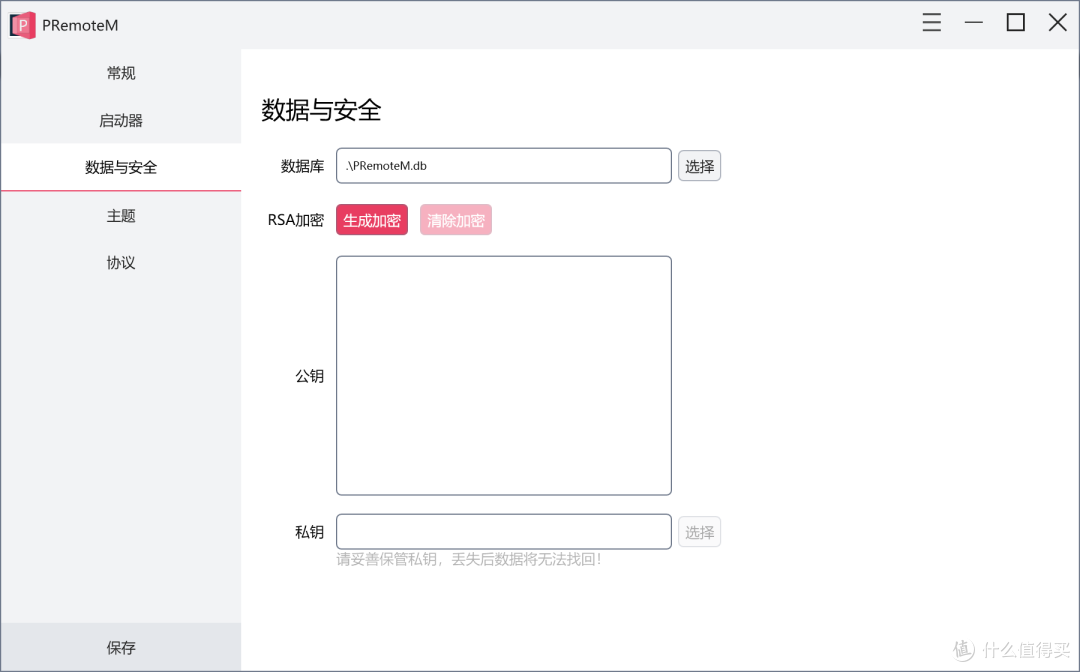Click the 数据与安全 page heading

pos(319,111)
